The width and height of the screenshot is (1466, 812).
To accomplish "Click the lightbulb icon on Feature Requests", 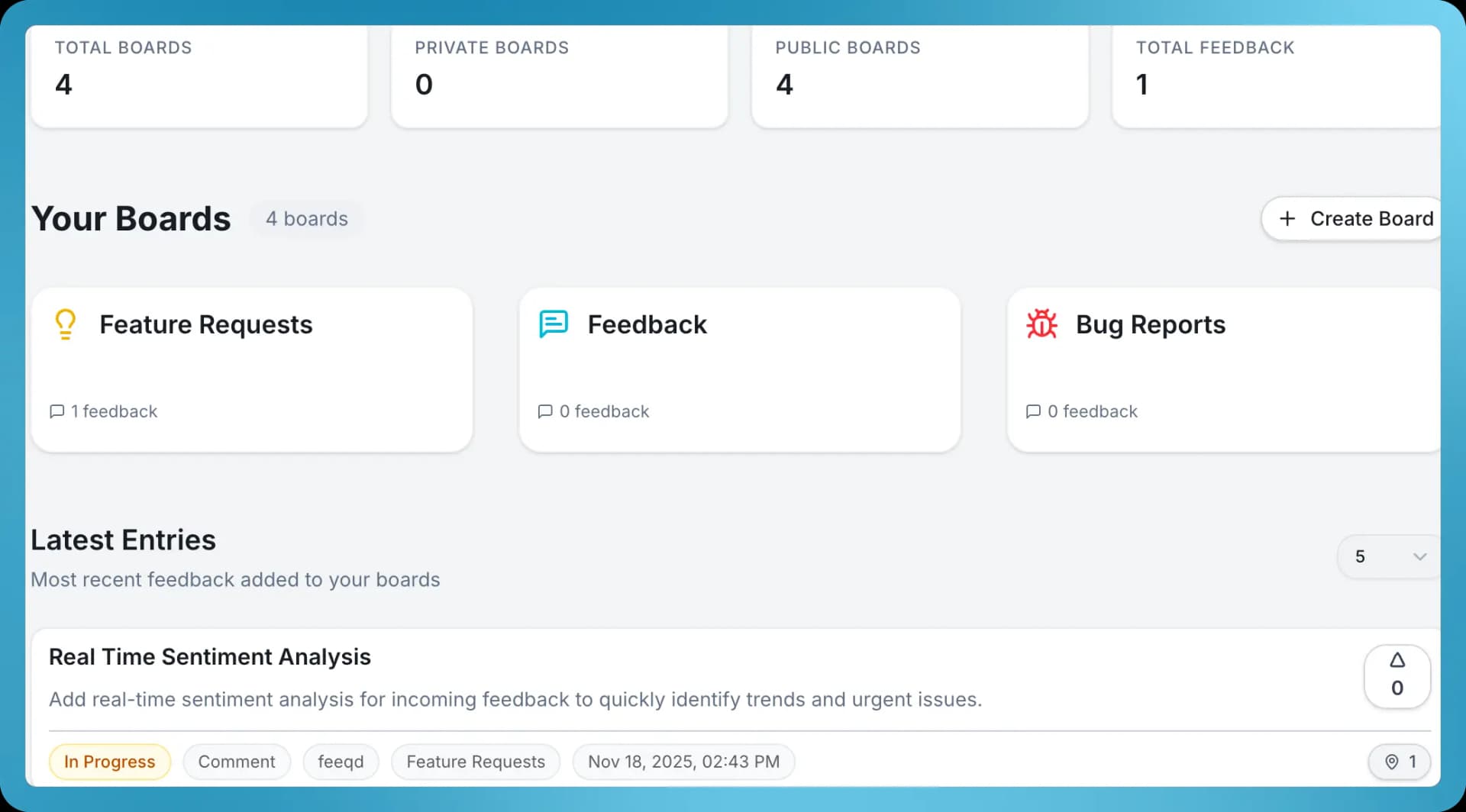I will point(66,324).
